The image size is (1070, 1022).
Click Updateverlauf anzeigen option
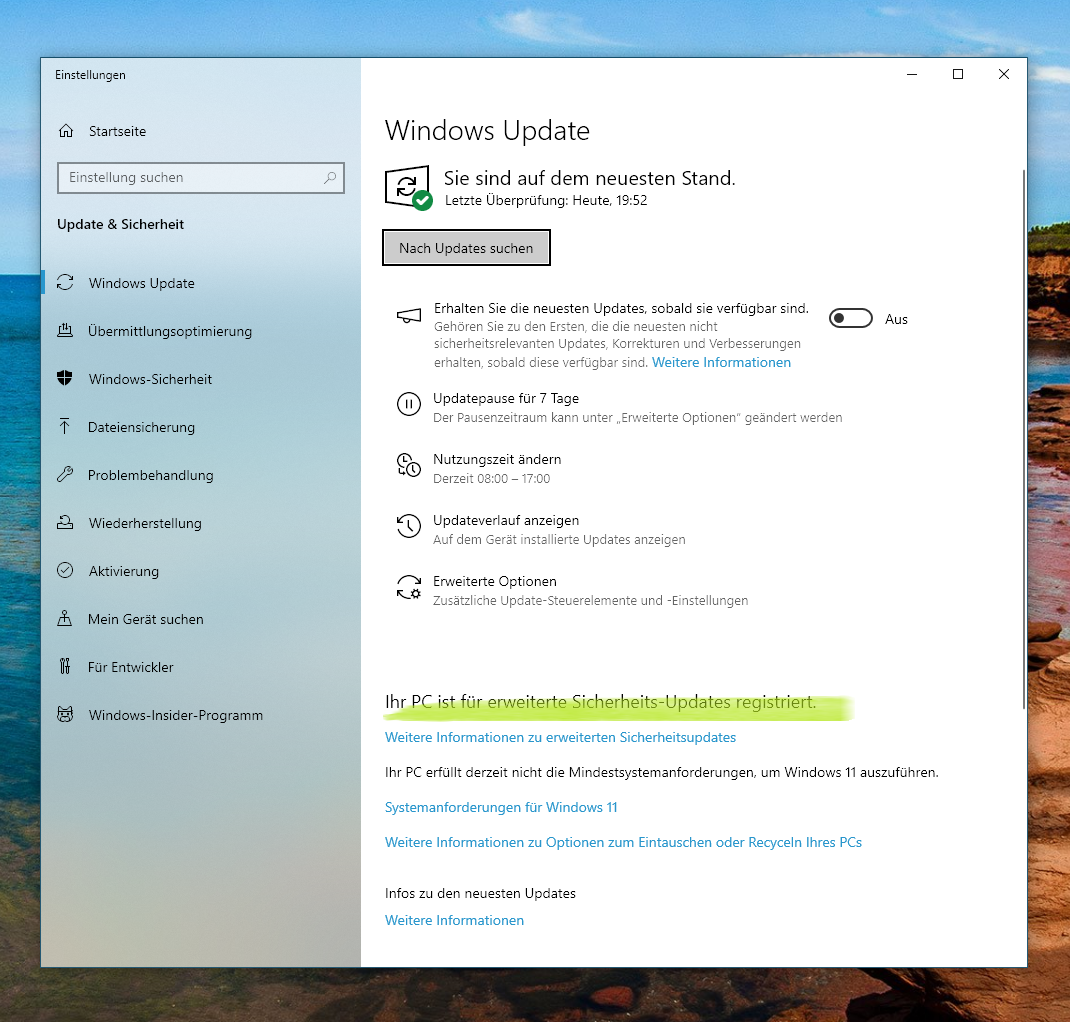[x=540, y=529]
